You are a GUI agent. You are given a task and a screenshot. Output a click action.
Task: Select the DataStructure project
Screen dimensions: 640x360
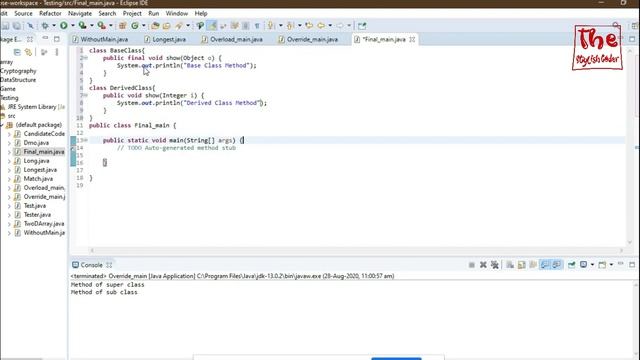tap(18, 80)
